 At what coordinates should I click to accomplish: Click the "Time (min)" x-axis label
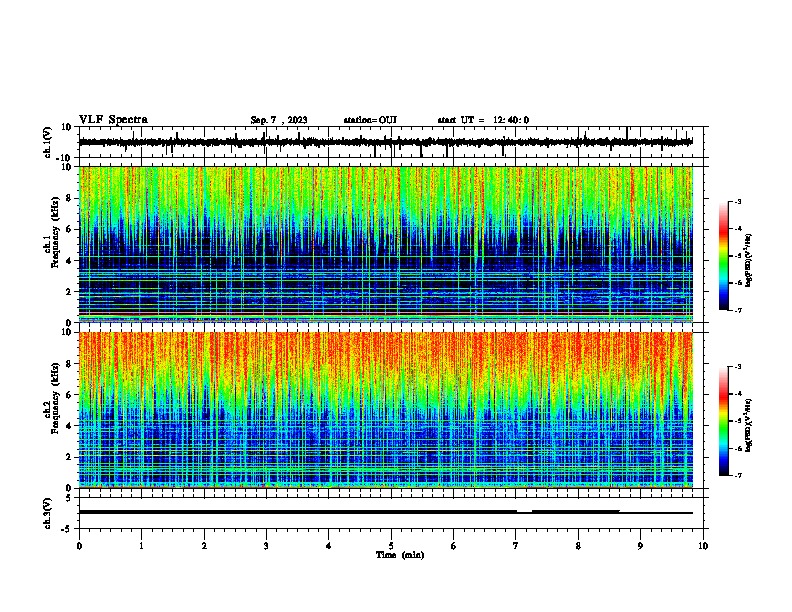(x=400, y=555)
